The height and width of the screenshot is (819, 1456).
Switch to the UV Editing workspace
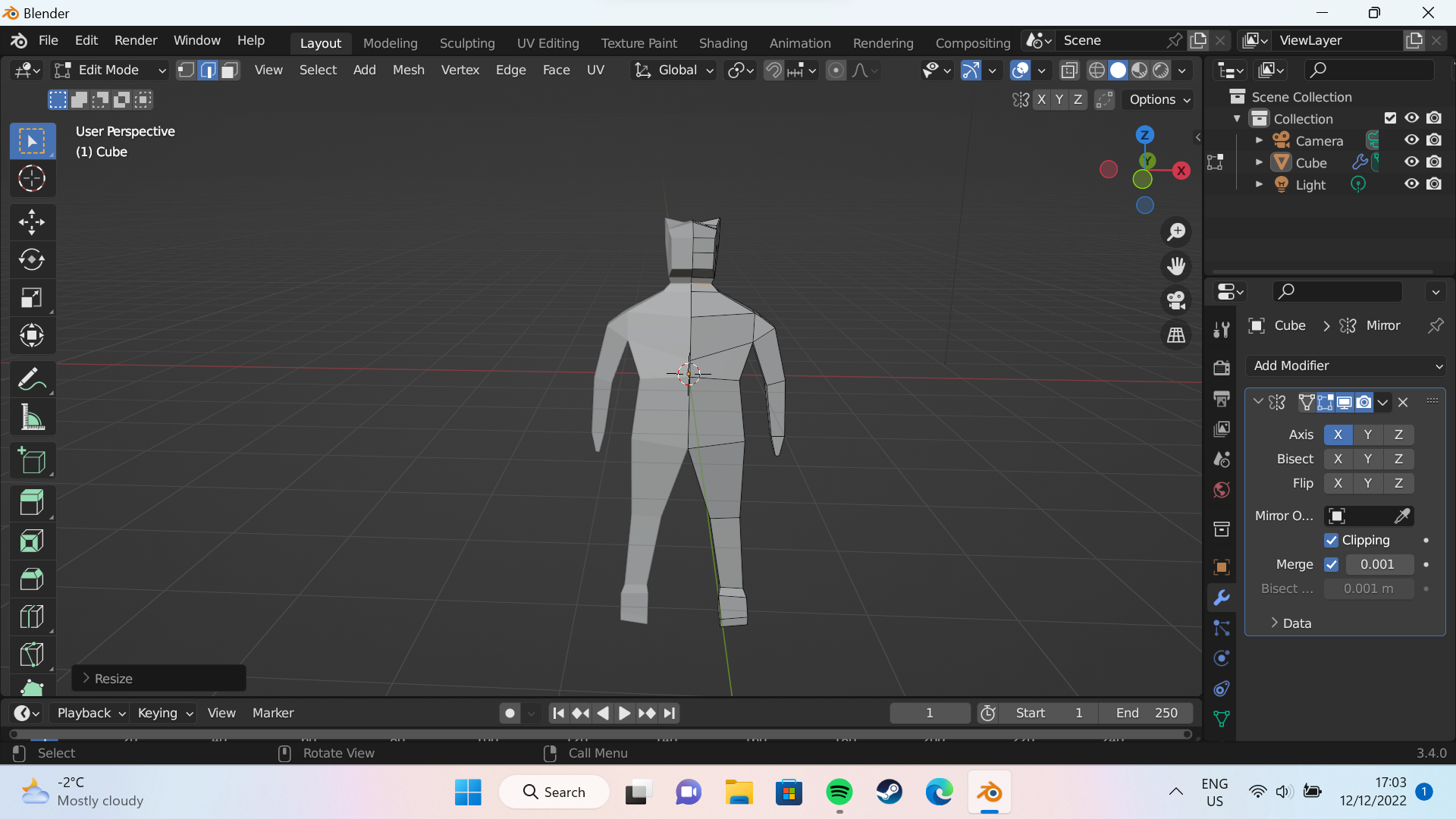click(x=548, y=43)
